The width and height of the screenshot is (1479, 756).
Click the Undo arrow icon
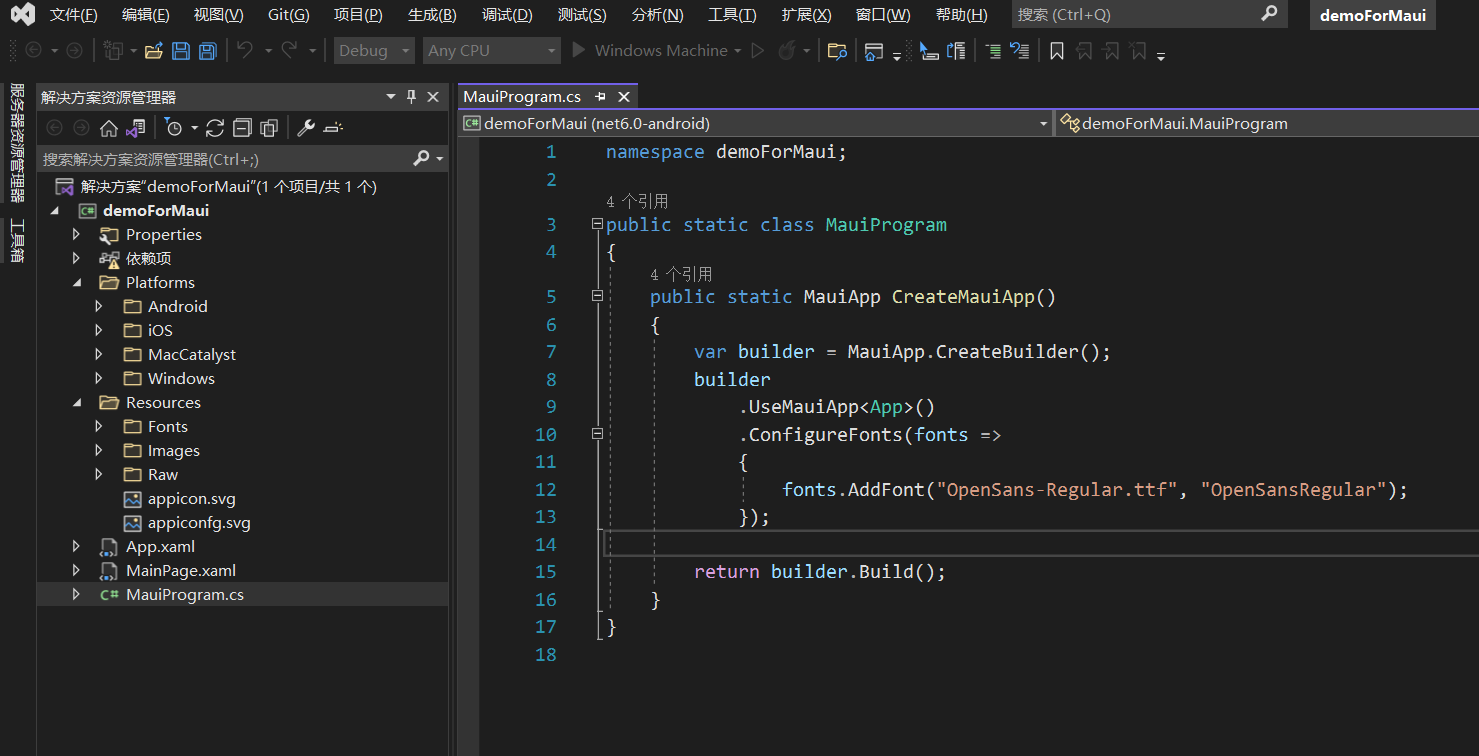coord(245,50)
